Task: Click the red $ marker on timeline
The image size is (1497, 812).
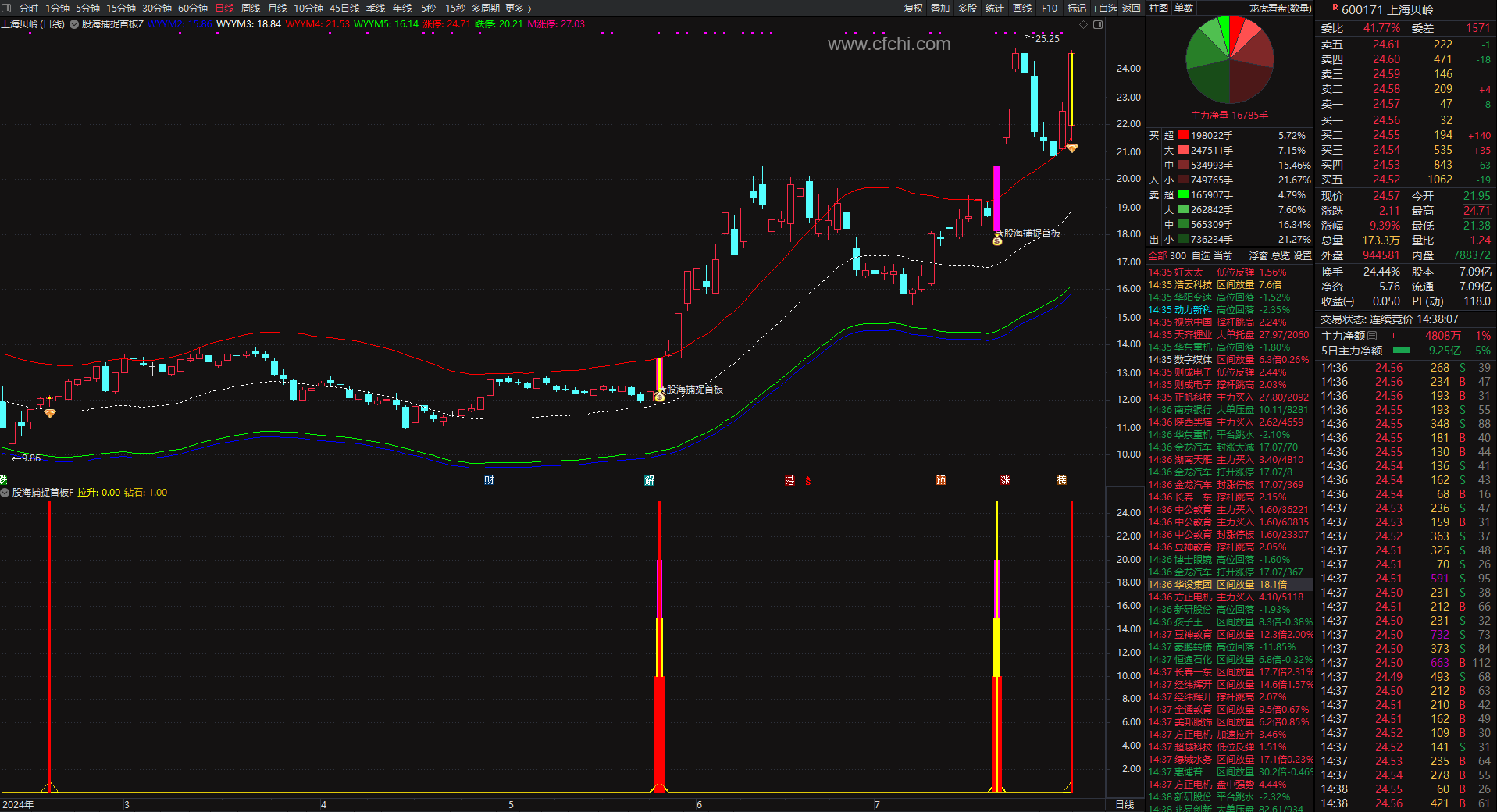Action: pos(807,480)
